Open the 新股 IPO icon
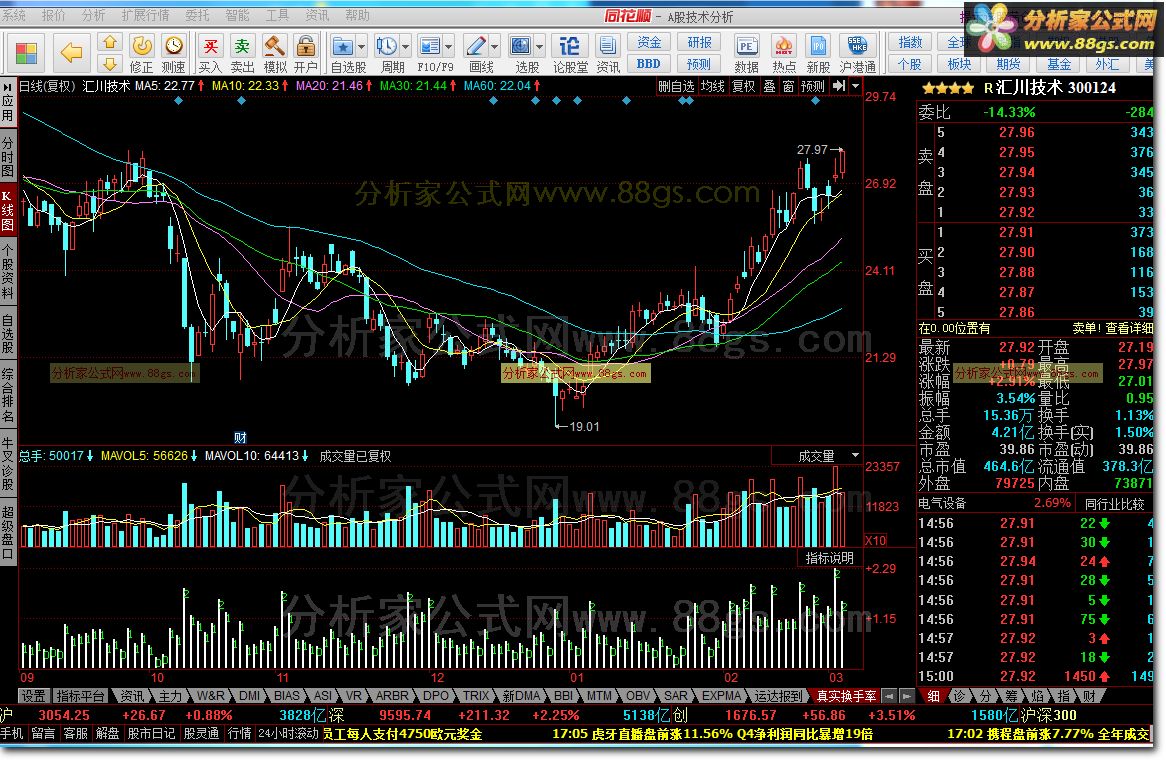 (x=818, y=53)
